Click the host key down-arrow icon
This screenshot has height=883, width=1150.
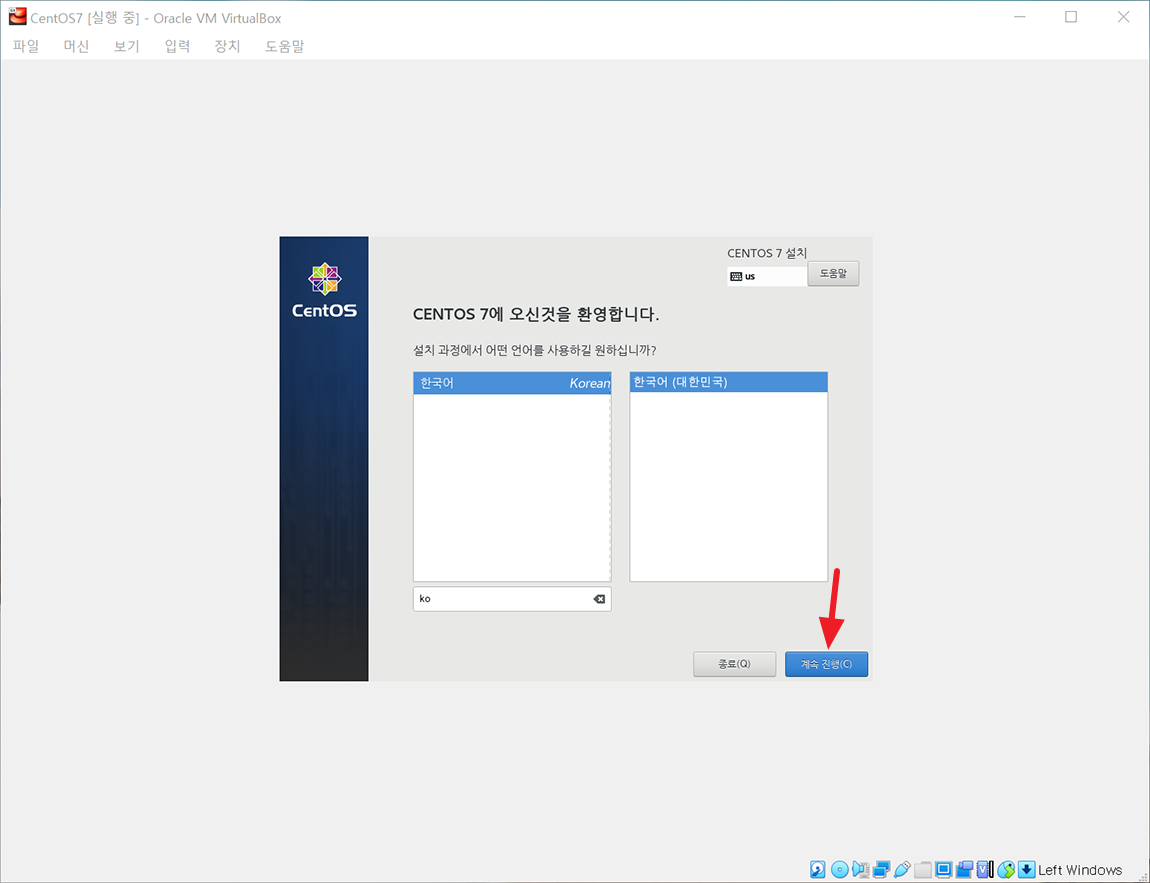click(x=1027, y=869)
